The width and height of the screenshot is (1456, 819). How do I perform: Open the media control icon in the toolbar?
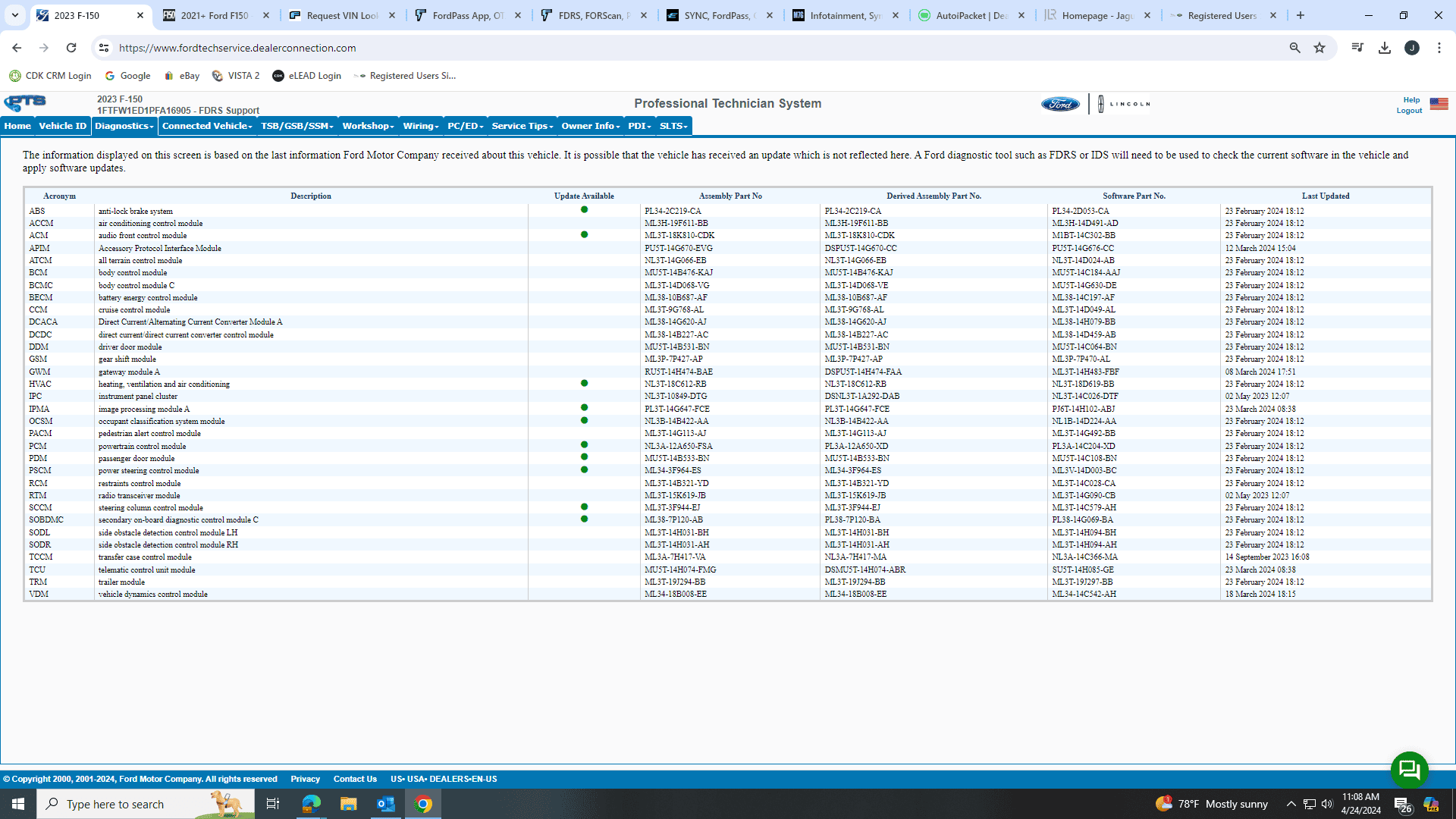coord(1357,48)
